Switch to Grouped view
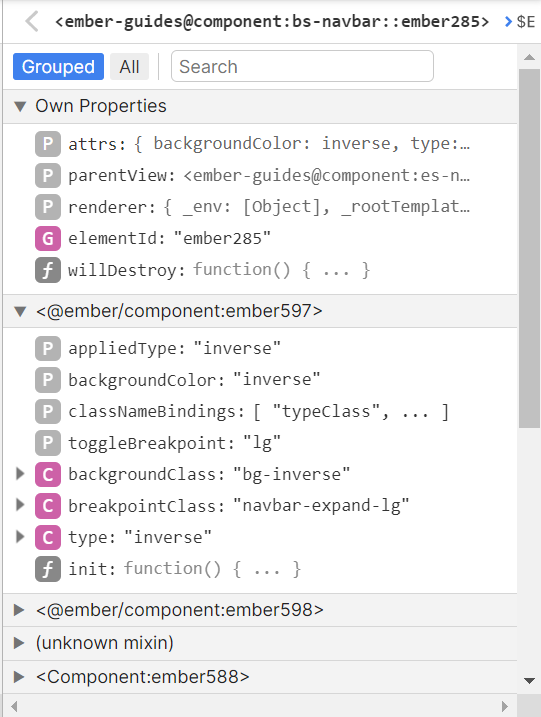 59,67
